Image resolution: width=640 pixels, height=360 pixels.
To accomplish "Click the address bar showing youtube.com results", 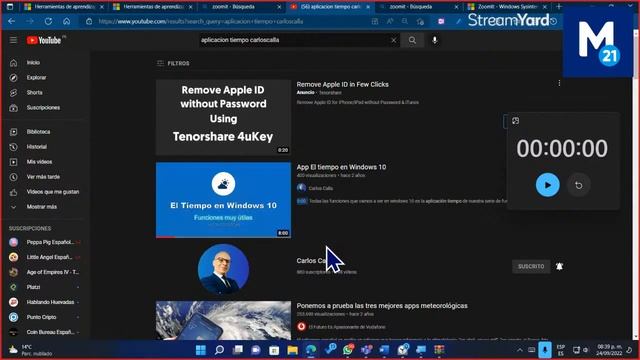I will tap(201, 21).
